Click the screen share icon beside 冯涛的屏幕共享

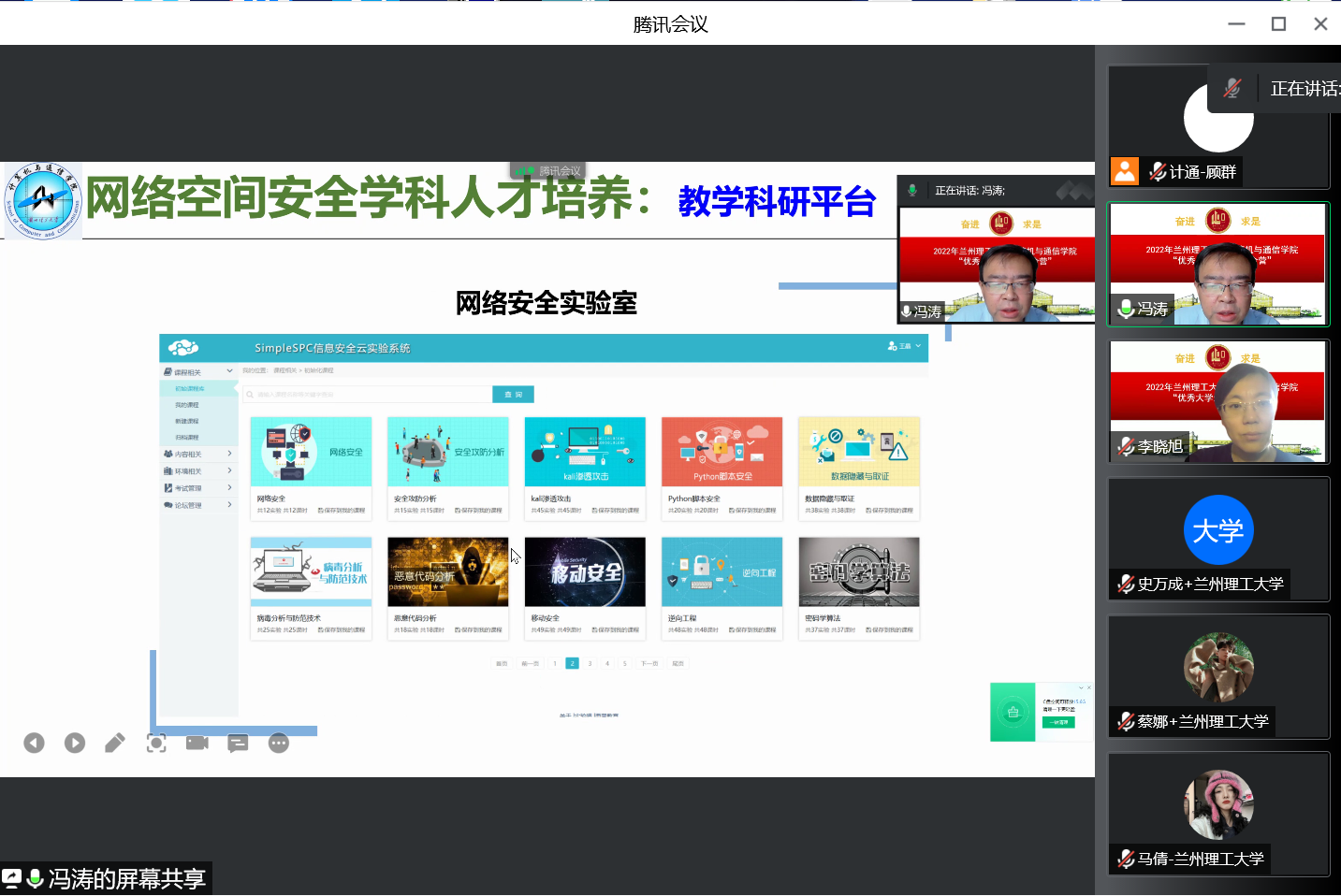point(12,878)
